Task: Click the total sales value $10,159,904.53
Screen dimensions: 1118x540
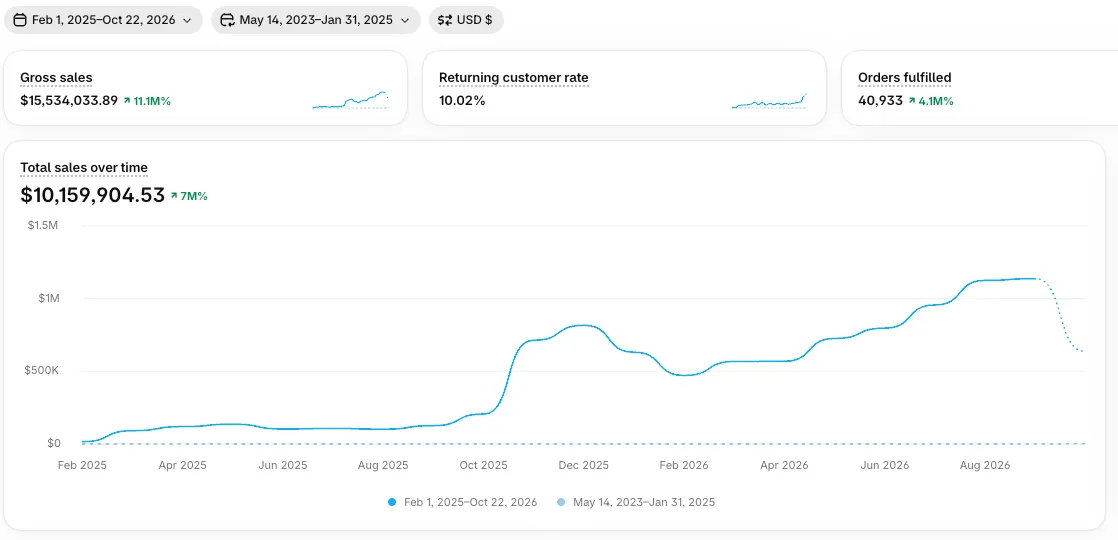Action: coord(93,195)
